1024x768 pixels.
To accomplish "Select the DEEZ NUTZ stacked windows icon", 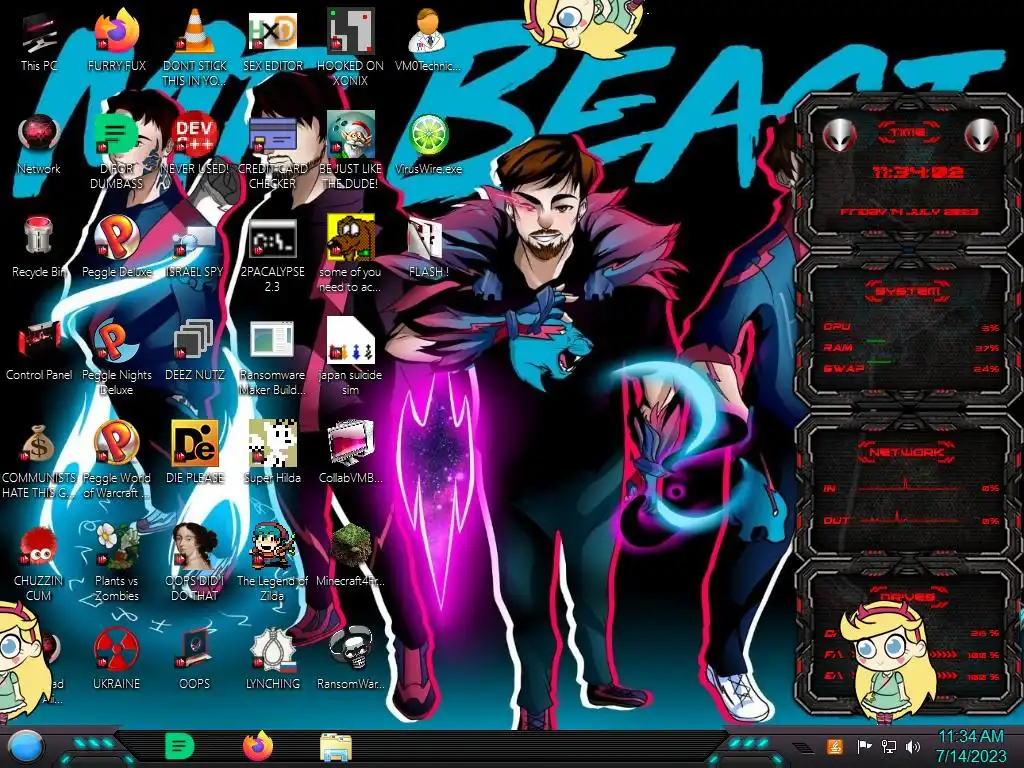I will pyautogui.click(x=195, y=351).
